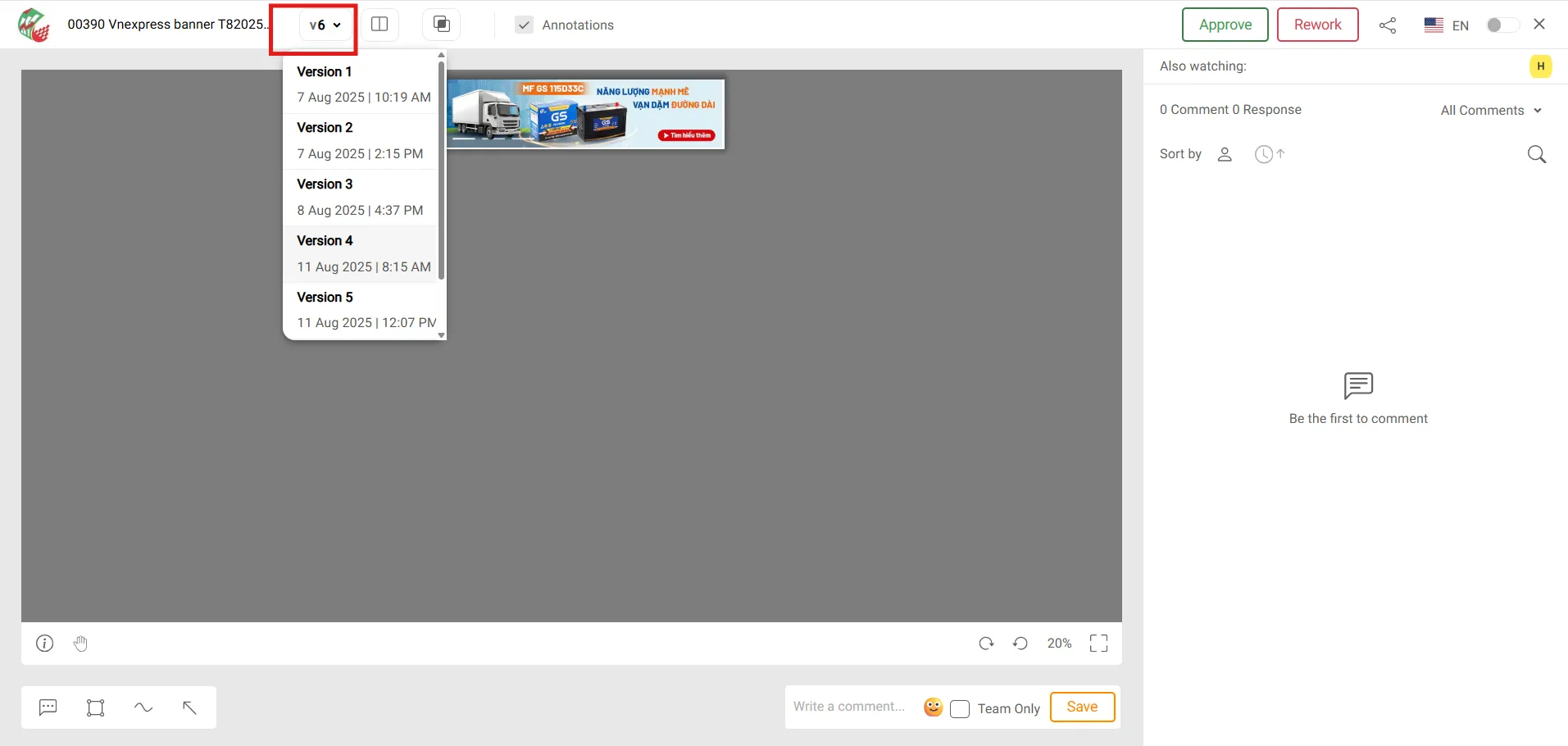Select Version 5 from the list
This screenshot has height=746, width=1568.
pos(359,311)
